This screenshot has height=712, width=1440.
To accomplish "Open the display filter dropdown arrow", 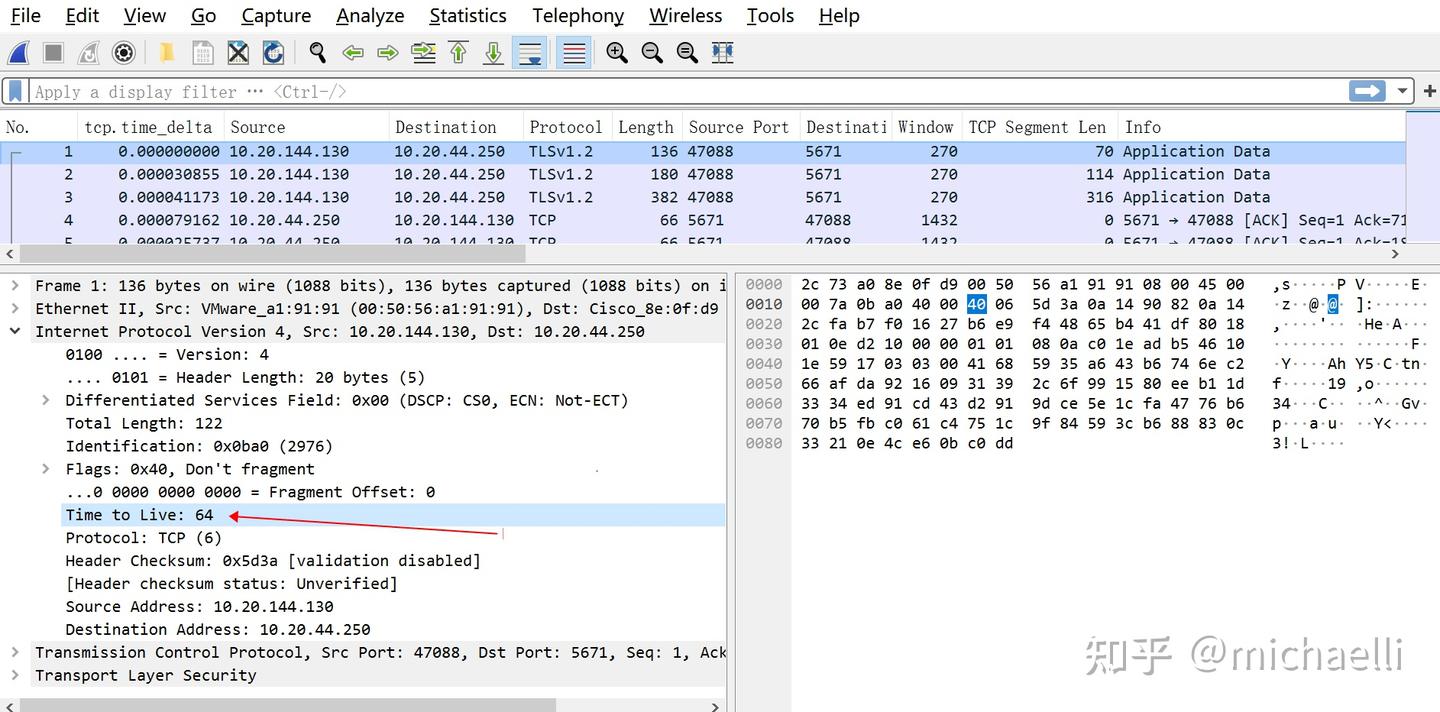I will point(1402,91).
